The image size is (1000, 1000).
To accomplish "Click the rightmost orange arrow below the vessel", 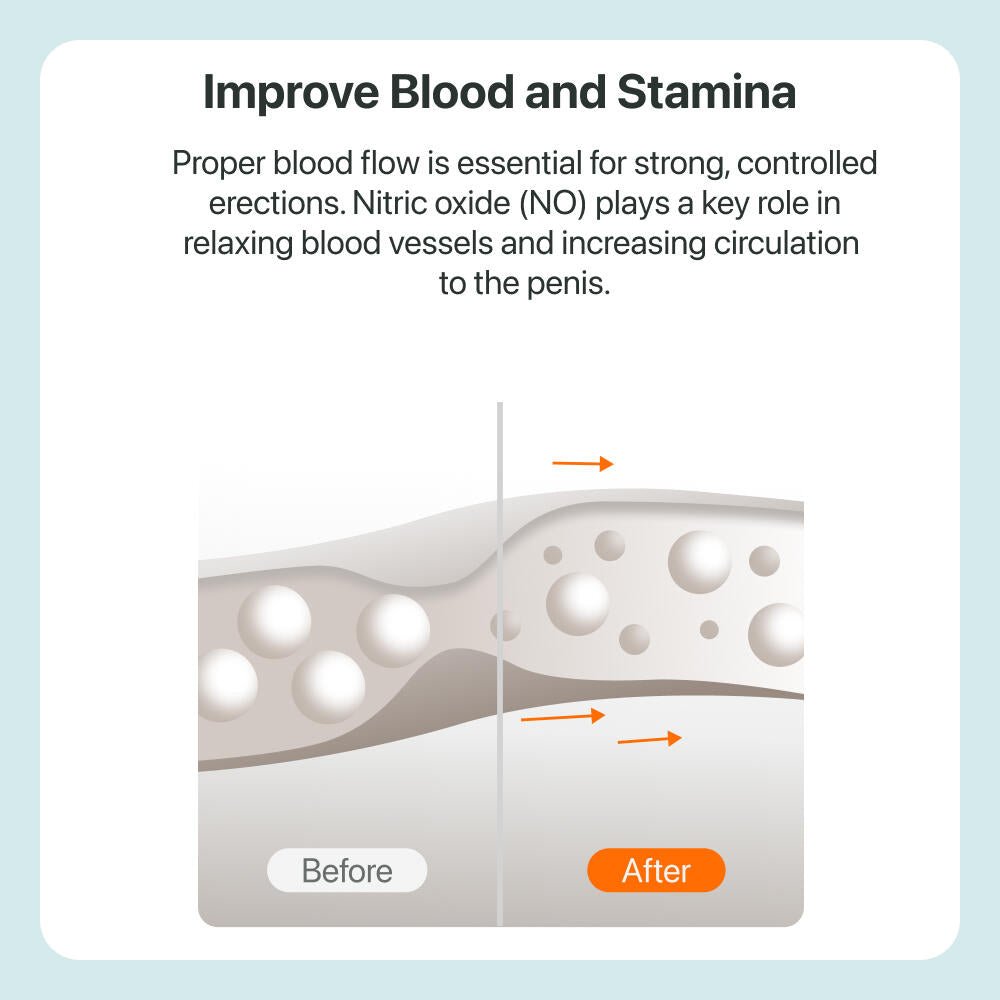I will pos(649,739).
